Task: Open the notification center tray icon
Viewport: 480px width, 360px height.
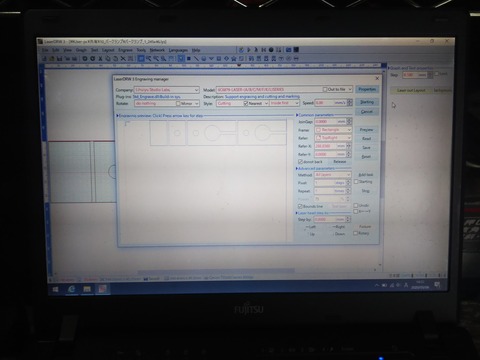Action: (437, 285)
